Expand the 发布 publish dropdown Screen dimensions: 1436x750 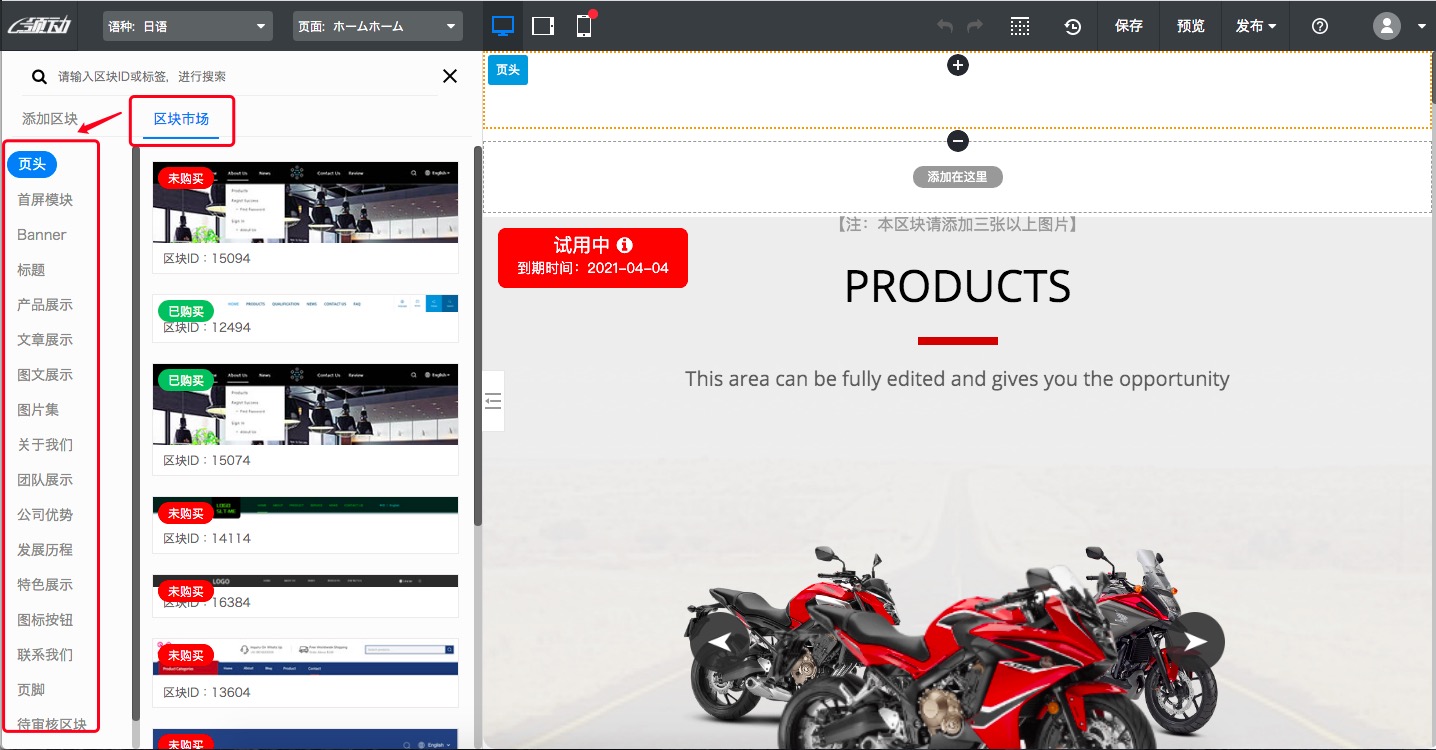tap(1256, 27)
